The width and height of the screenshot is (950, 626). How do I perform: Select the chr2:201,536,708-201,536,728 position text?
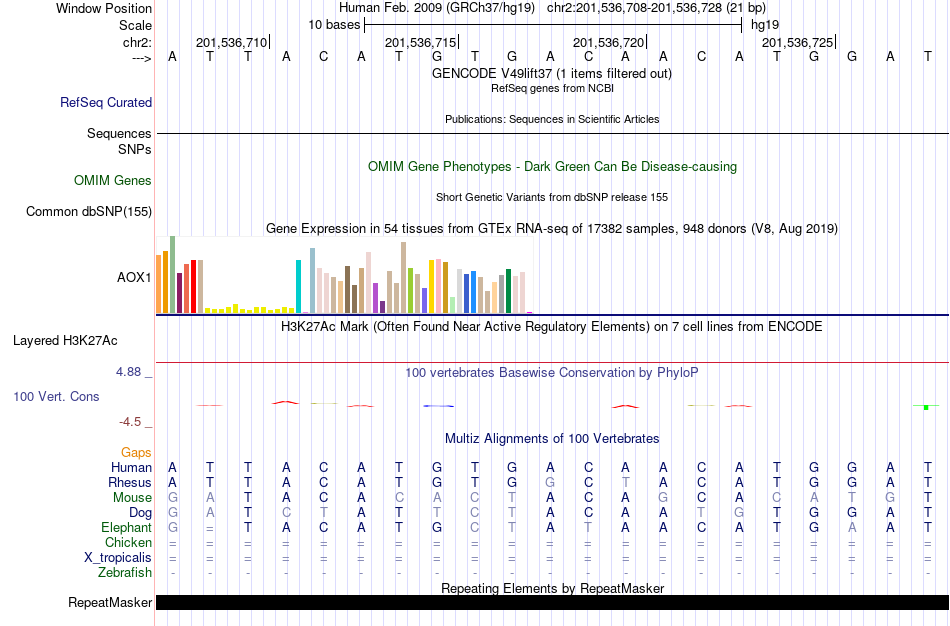tap(656, 8)
